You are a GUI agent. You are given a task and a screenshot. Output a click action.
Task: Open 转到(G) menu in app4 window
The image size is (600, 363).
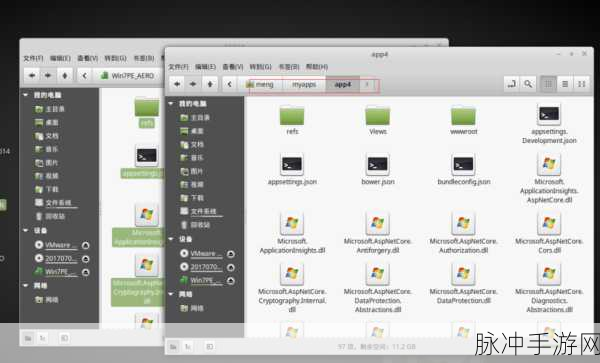[x=260, y=67]
